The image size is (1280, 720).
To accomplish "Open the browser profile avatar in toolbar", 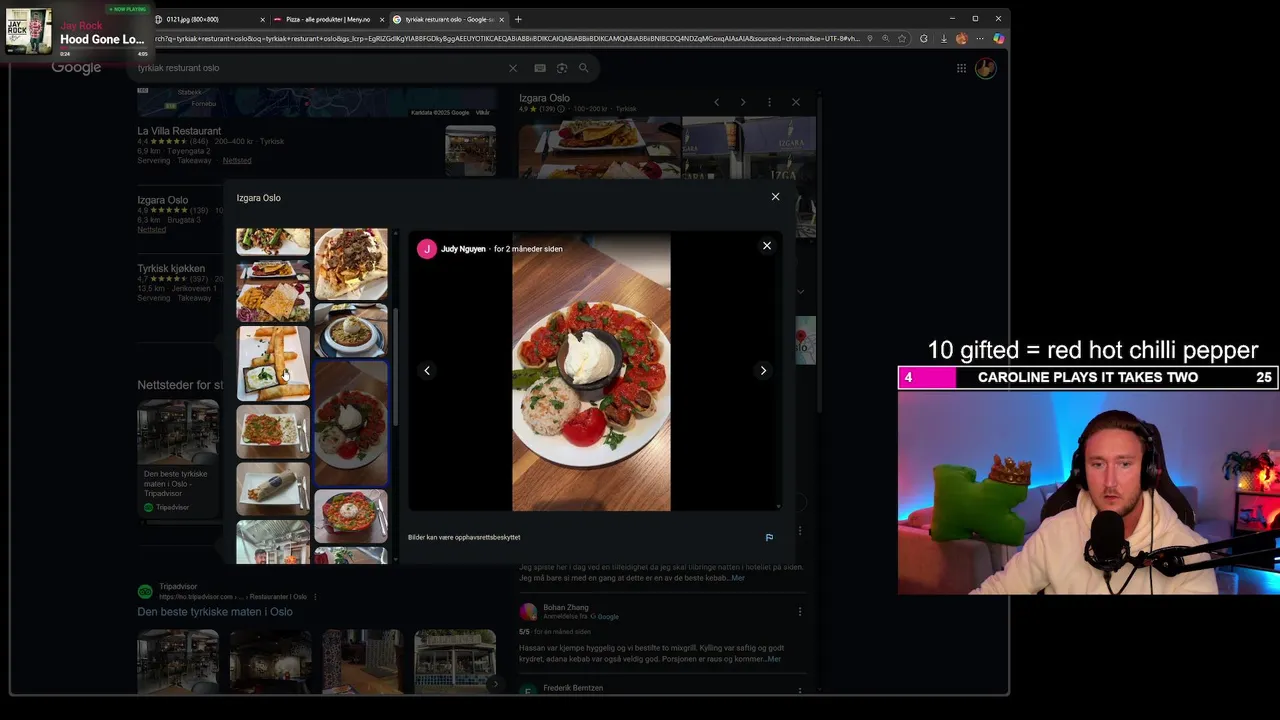I will tap(962, 39).
